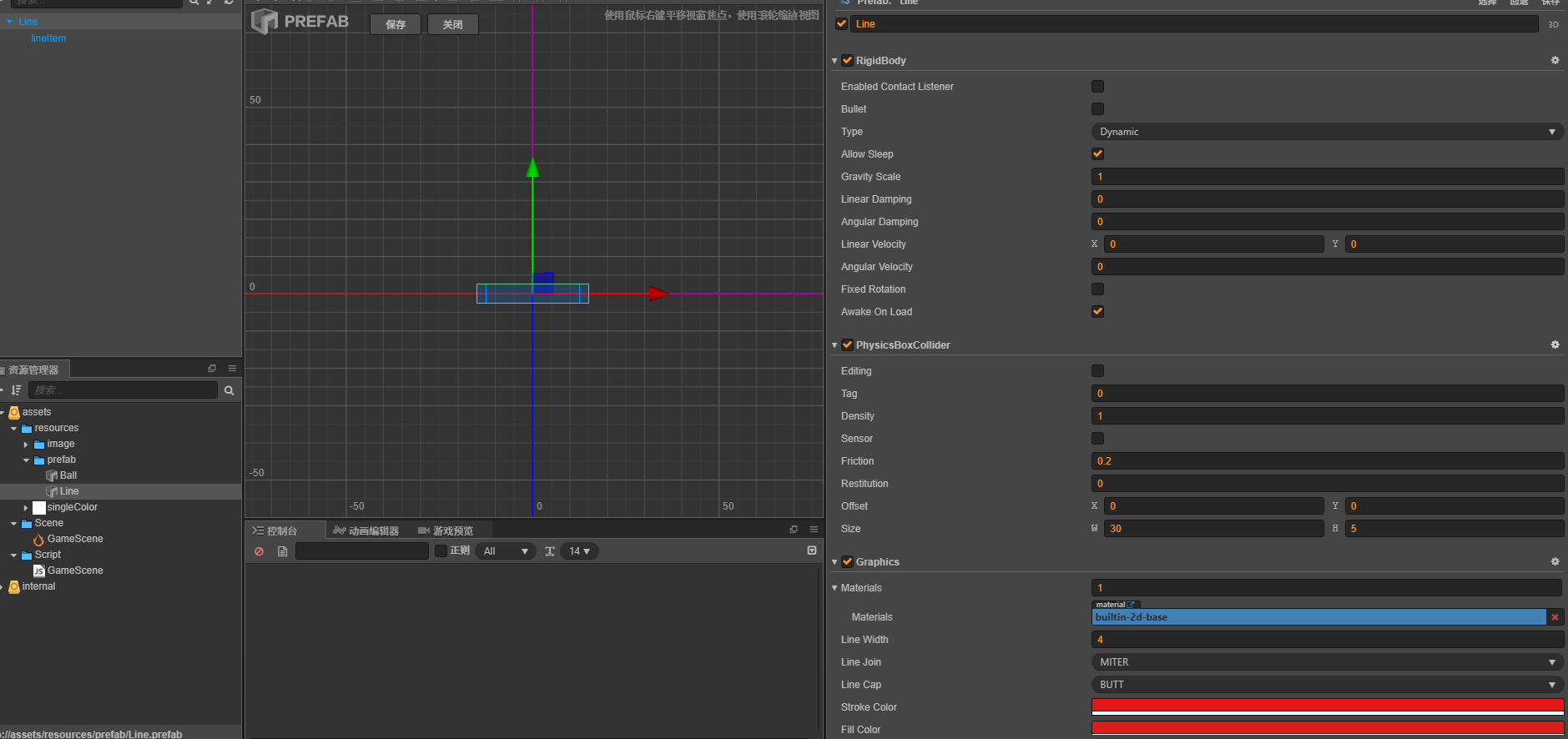This screenshot has width=1568, height=739.
Task: Click the Gravity Scale input field
Action: [1327, 177]
